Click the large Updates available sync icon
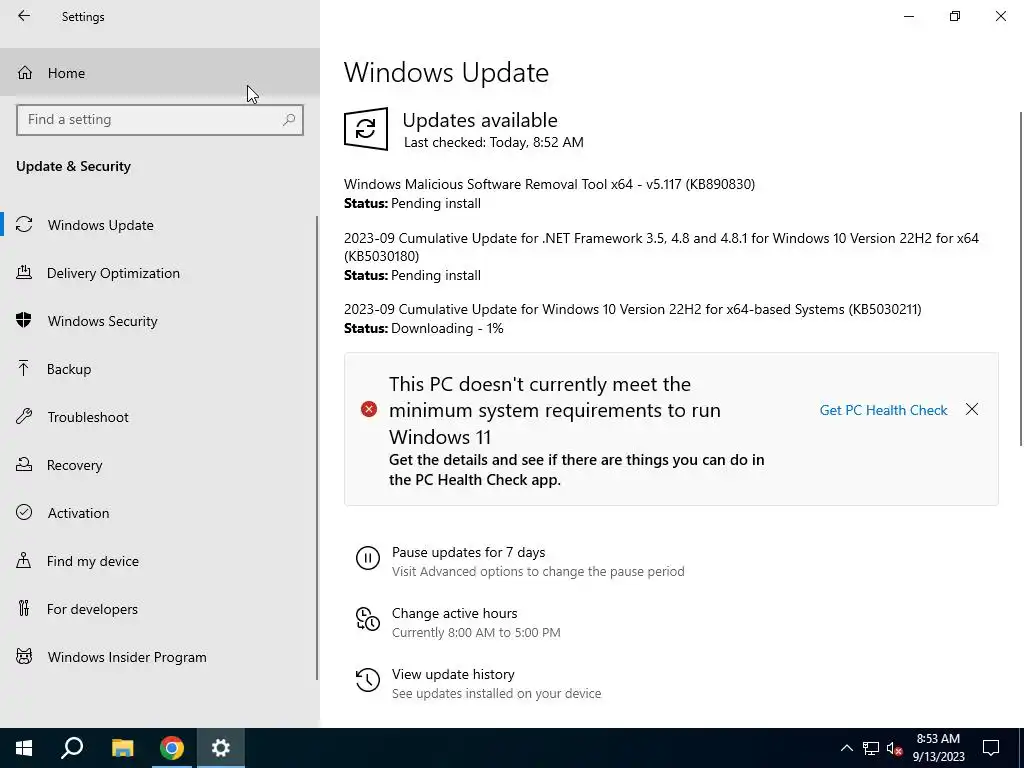The width and height of the screenshot is (1024, 768). (x=366, y=129)
